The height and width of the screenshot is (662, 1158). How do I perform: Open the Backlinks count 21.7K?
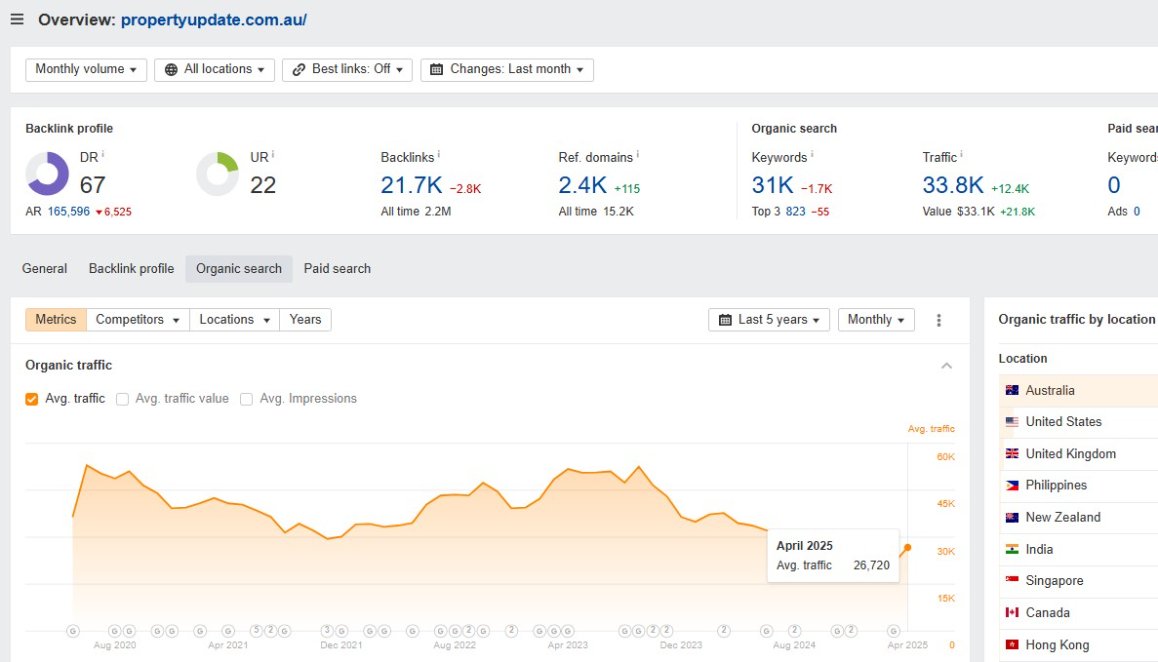click(411, 185)
